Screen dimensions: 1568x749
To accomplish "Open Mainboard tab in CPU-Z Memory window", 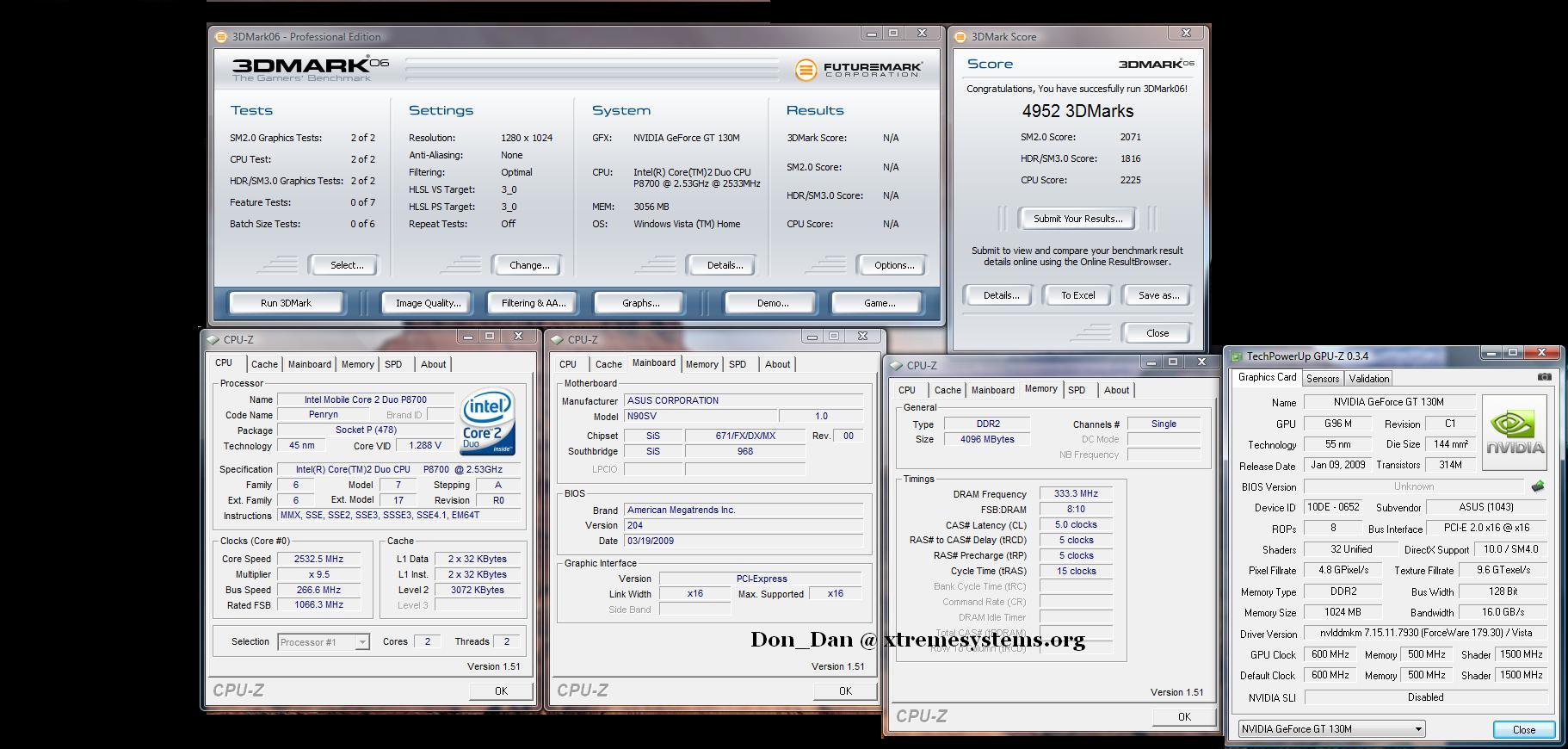I will click(x=992, y=390).
